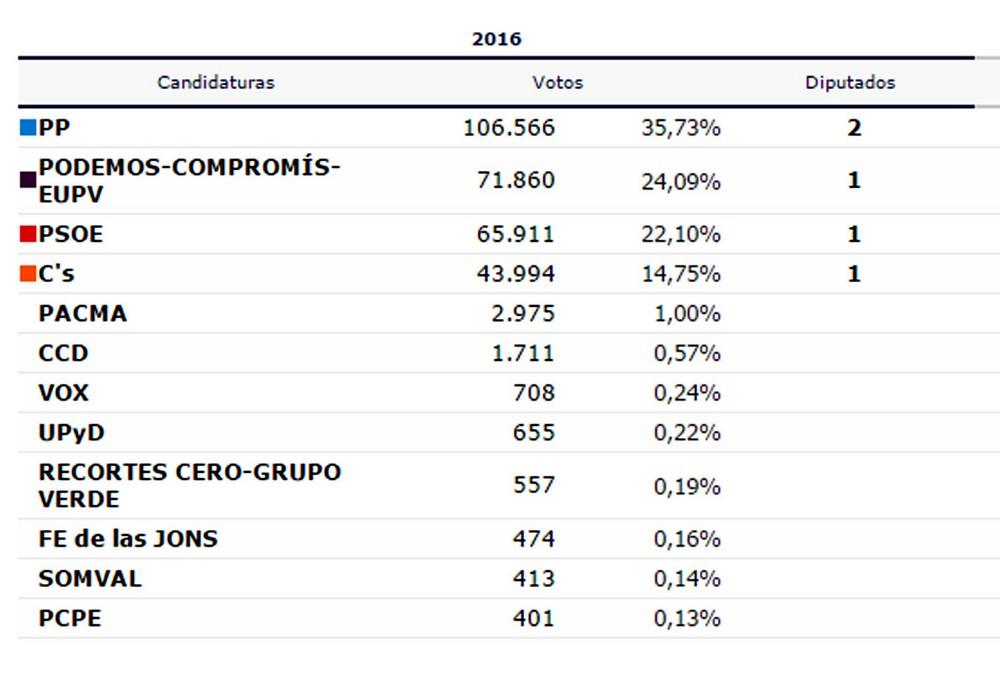The image size is (1000, 675).
Task: Click the PSOE party name
Action: (70, 235)
